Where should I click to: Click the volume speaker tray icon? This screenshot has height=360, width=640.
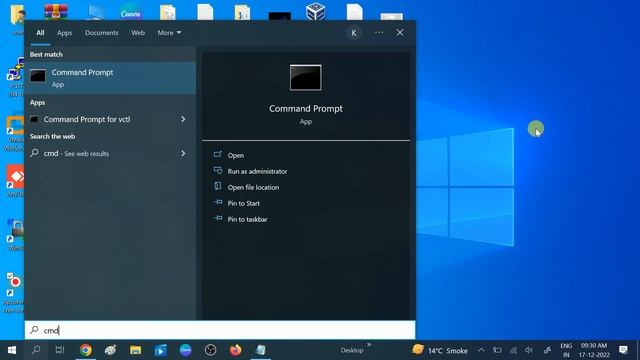529,350
